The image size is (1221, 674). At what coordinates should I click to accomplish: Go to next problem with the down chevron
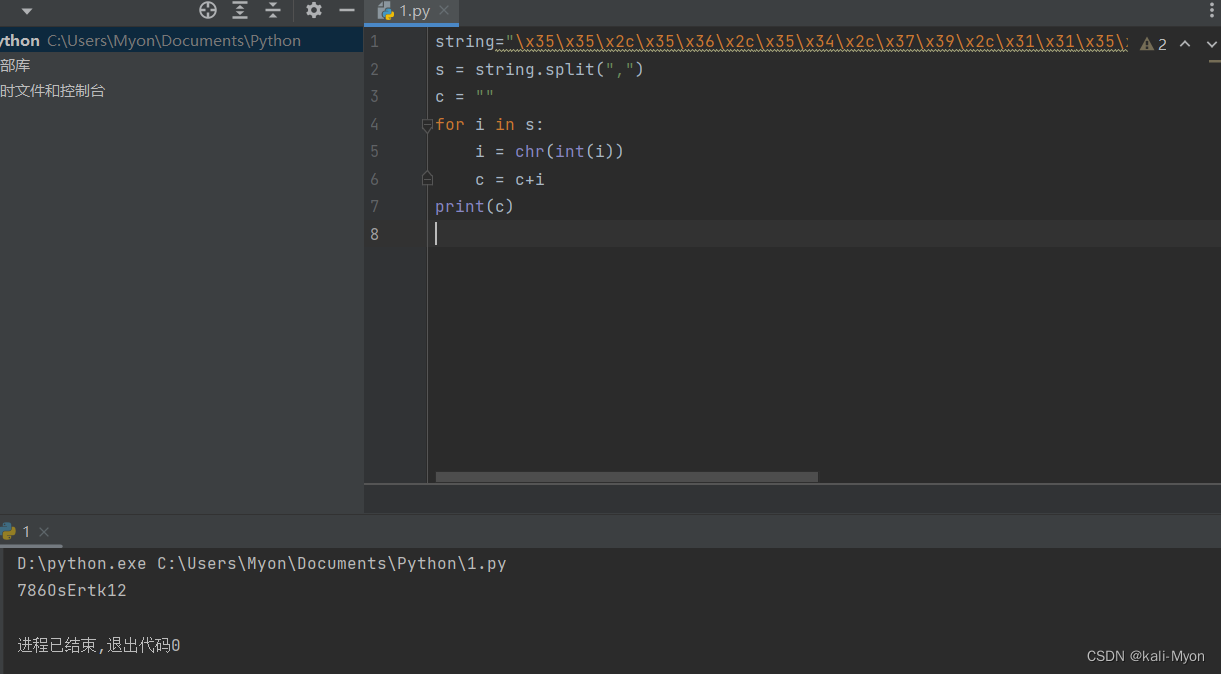(x=1209, y=44)
